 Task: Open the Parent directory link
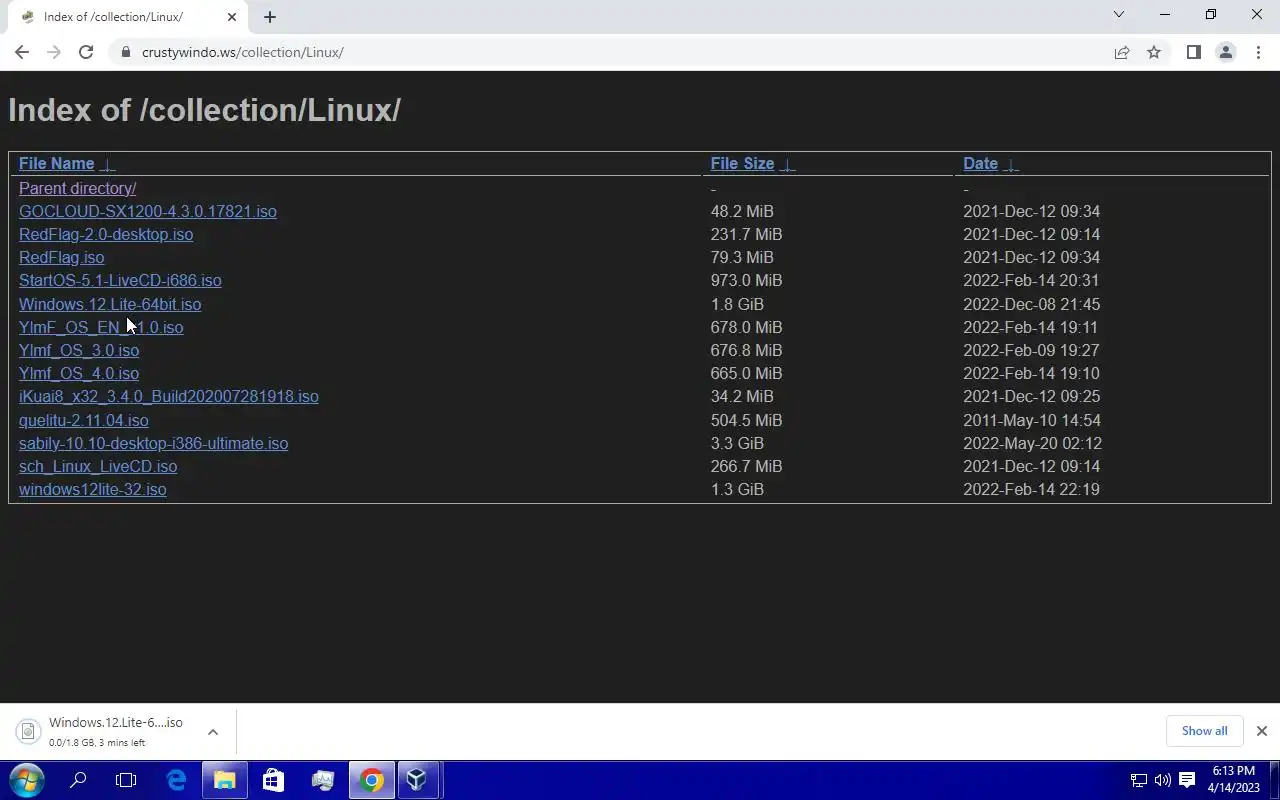pos(77,188)
